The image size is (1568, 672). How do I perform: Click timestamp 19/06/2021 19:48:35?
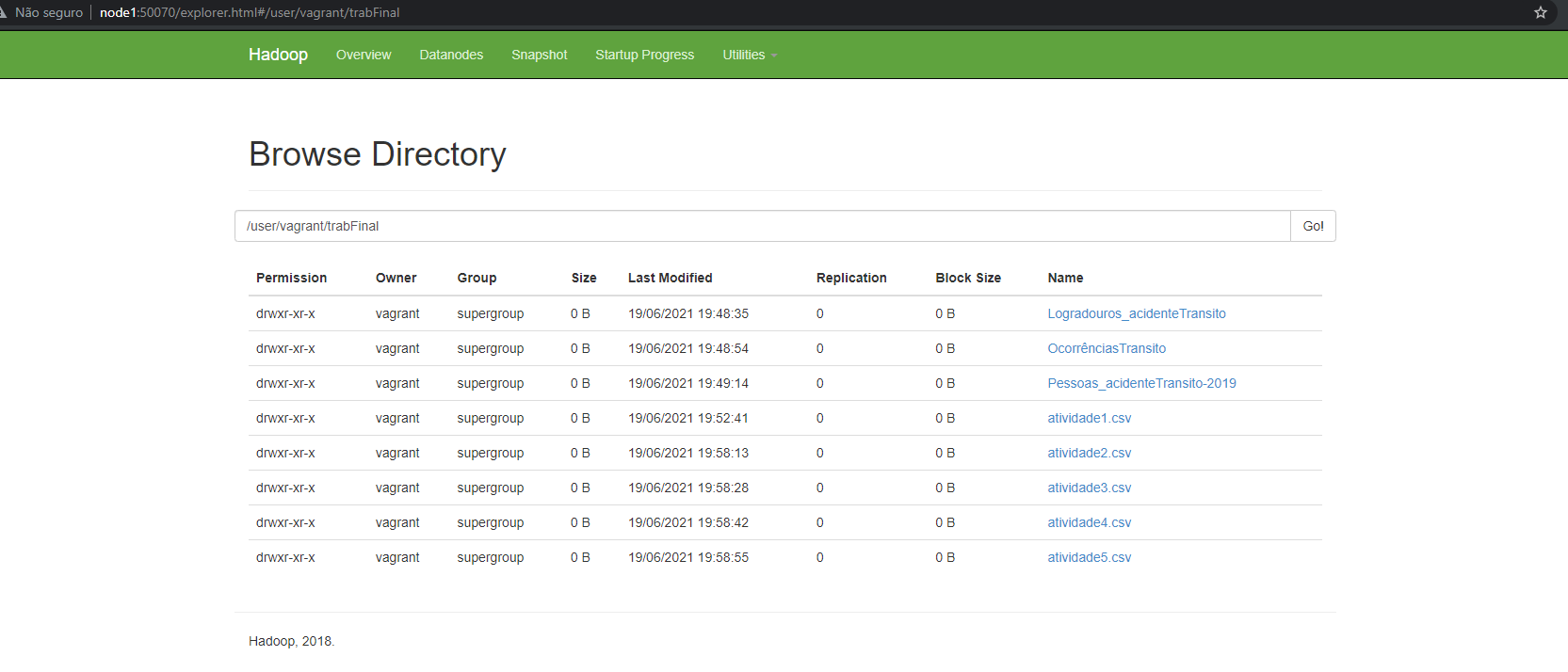point(688,313)
